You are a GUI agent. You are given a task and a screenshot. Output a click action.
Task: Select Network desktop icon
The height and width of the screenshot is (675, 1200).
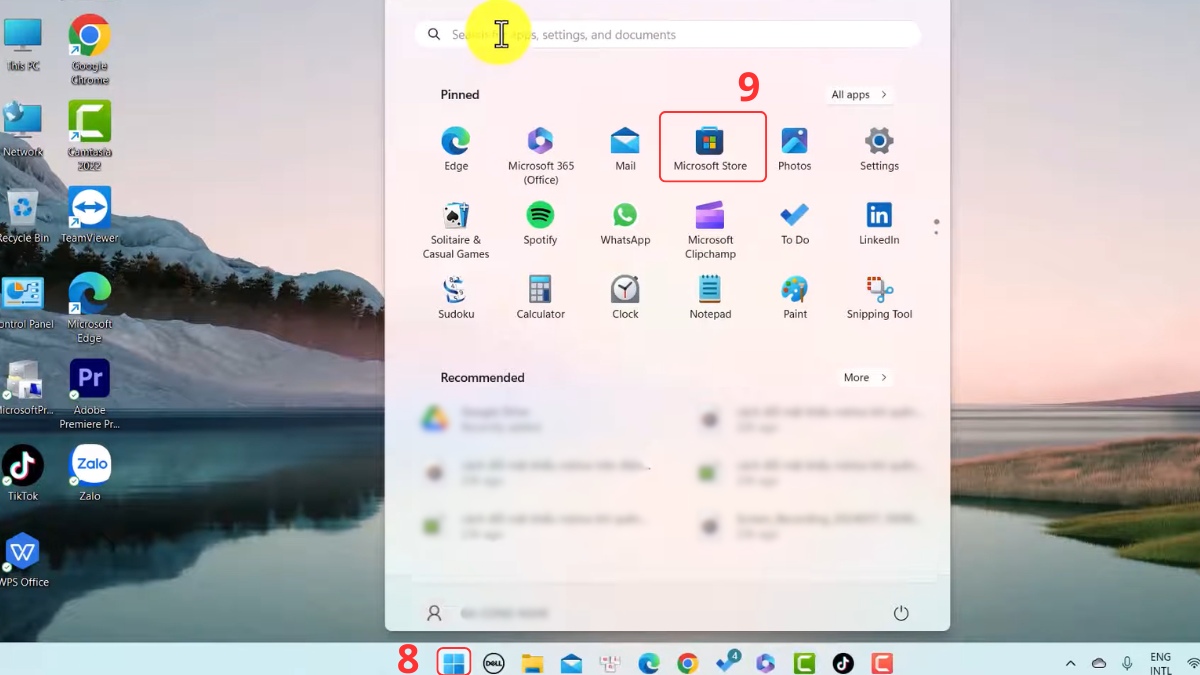pos(23,130)
